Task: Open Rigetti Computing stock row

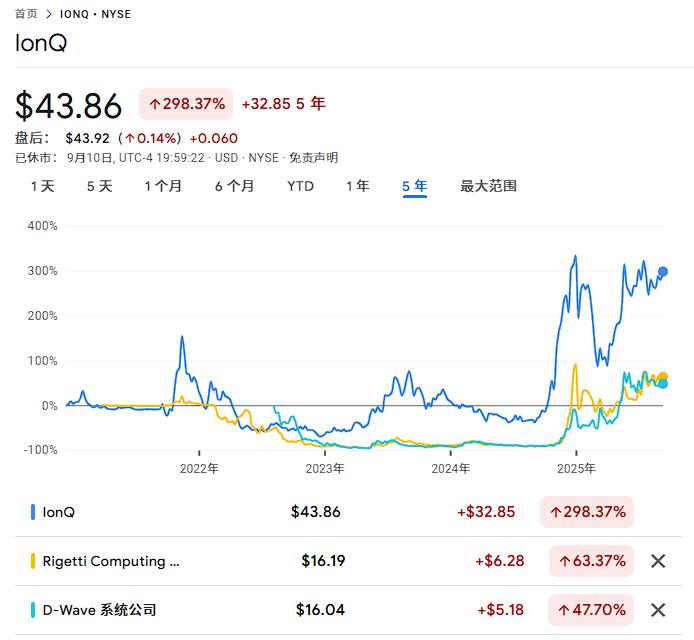Action: [x=111, y=561]
